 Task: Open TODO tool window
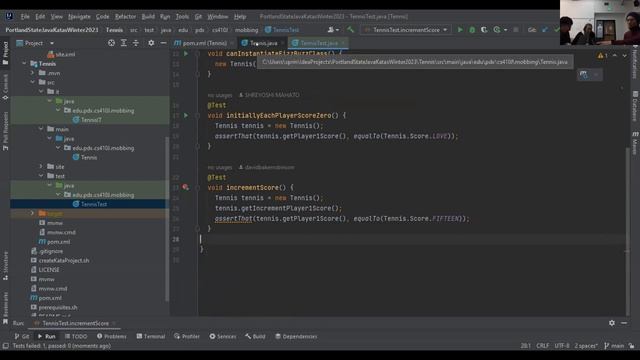pyautogui.click(x=76, y=336)
